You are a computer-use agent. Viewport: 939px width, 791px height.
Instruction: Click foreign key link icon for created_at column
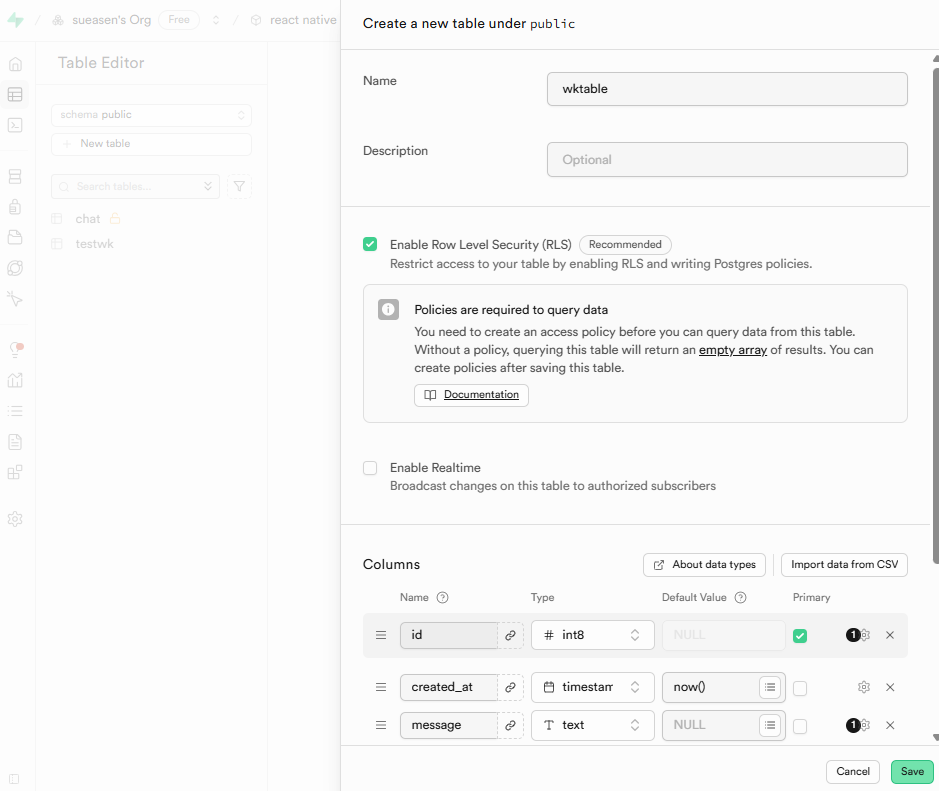(510, 687)
